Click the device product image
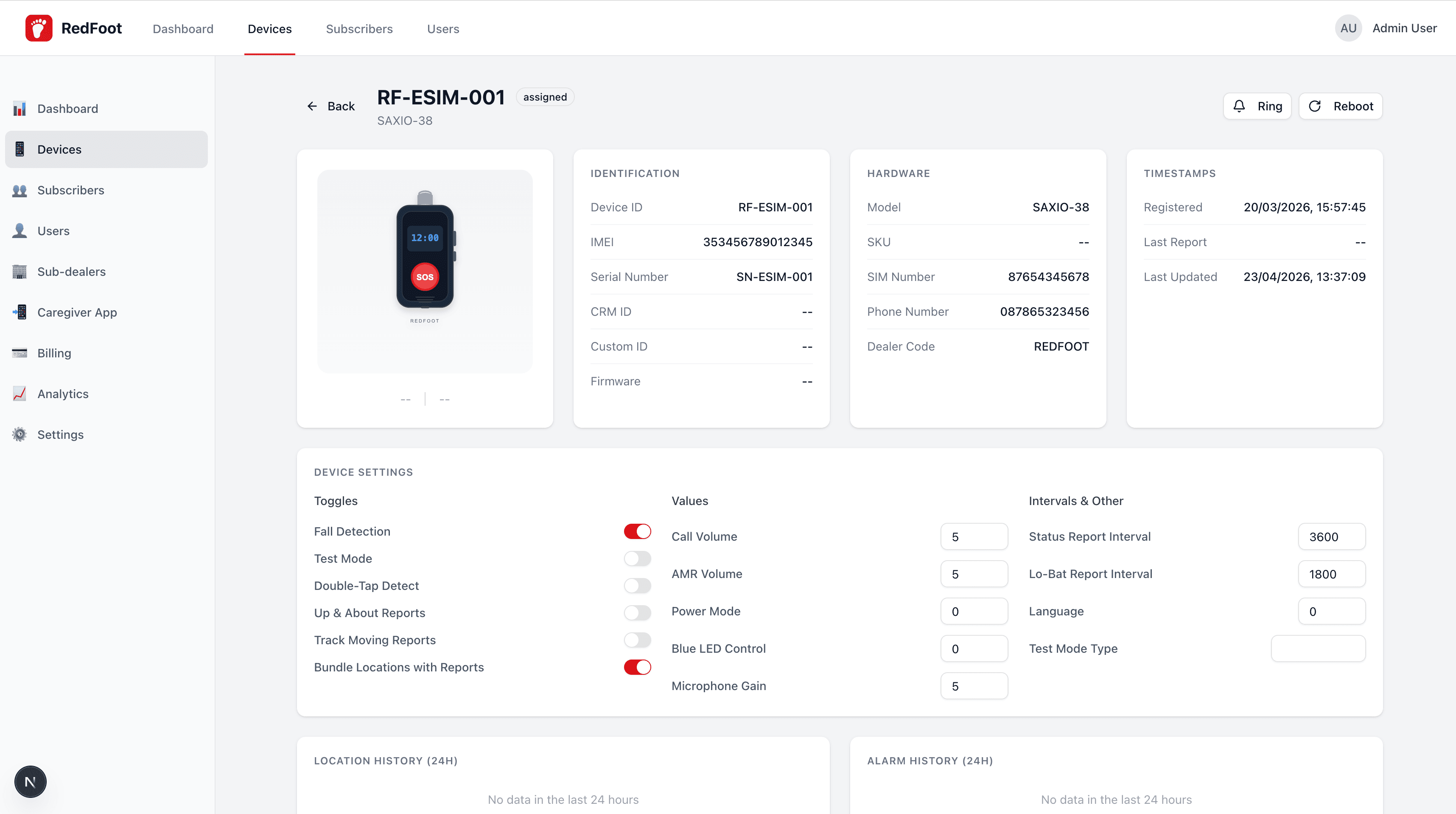 tap(425, 271)
